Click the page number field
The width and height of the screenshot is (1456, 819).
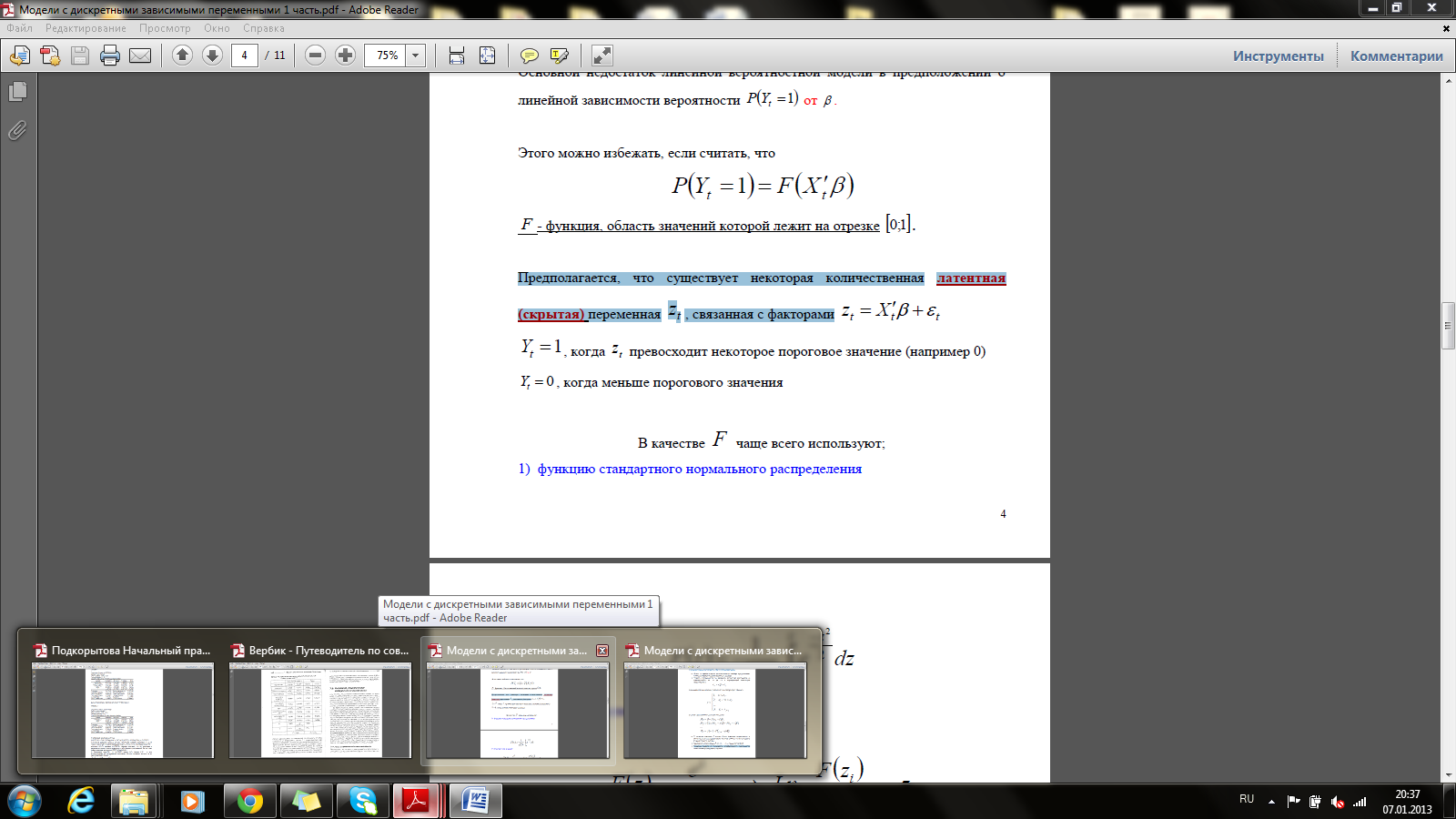244,56
